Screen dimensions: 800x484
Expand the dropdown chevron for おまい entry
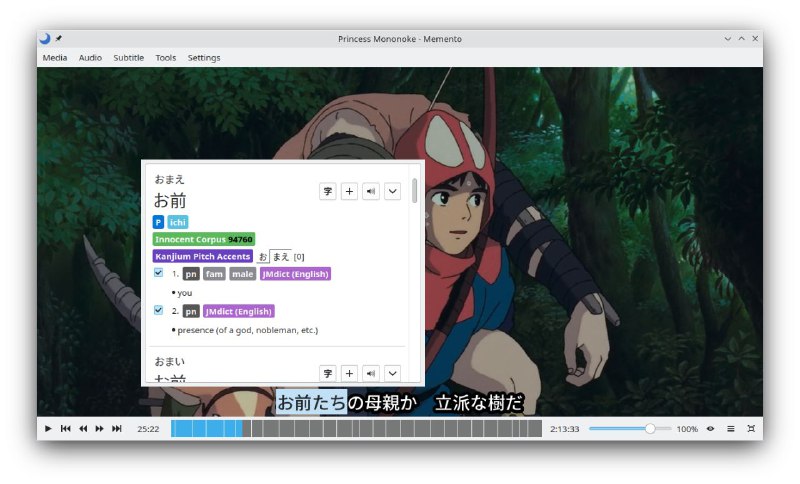click(x=393, y=373)
